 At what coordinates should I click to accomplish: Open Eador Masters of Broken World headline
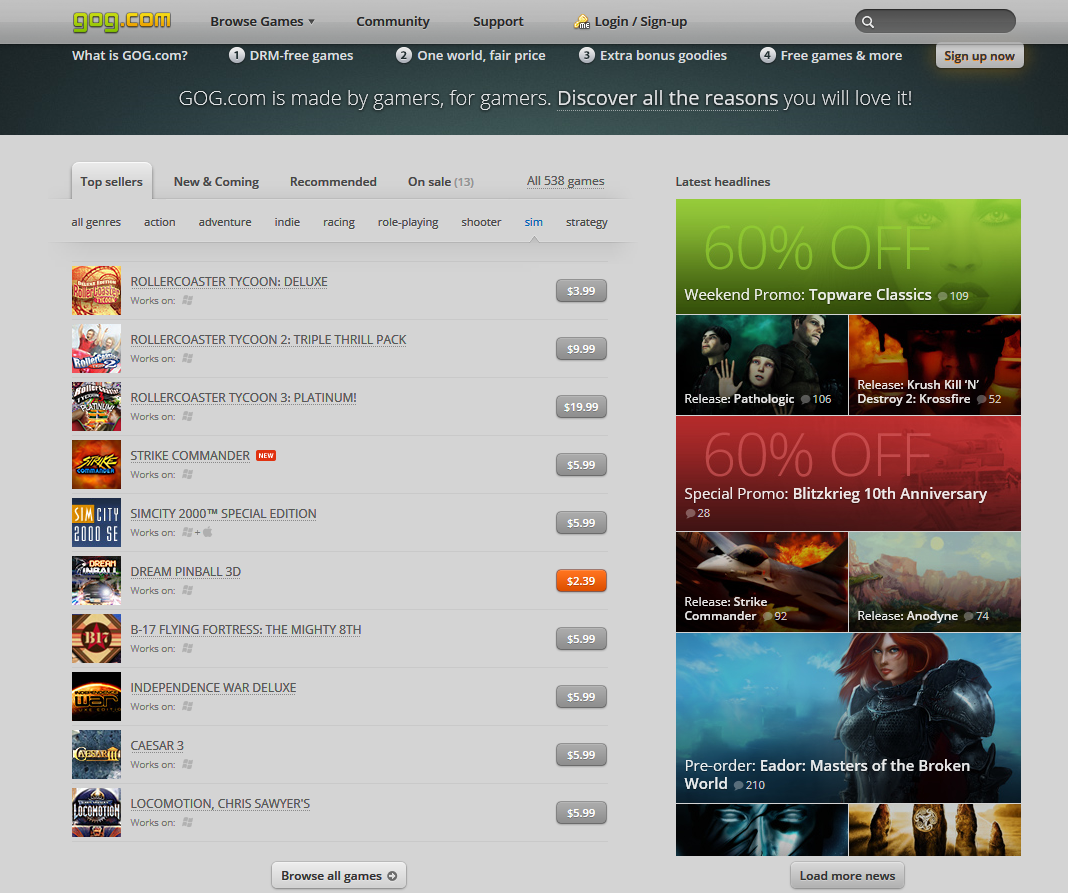(x=848, y=717)
